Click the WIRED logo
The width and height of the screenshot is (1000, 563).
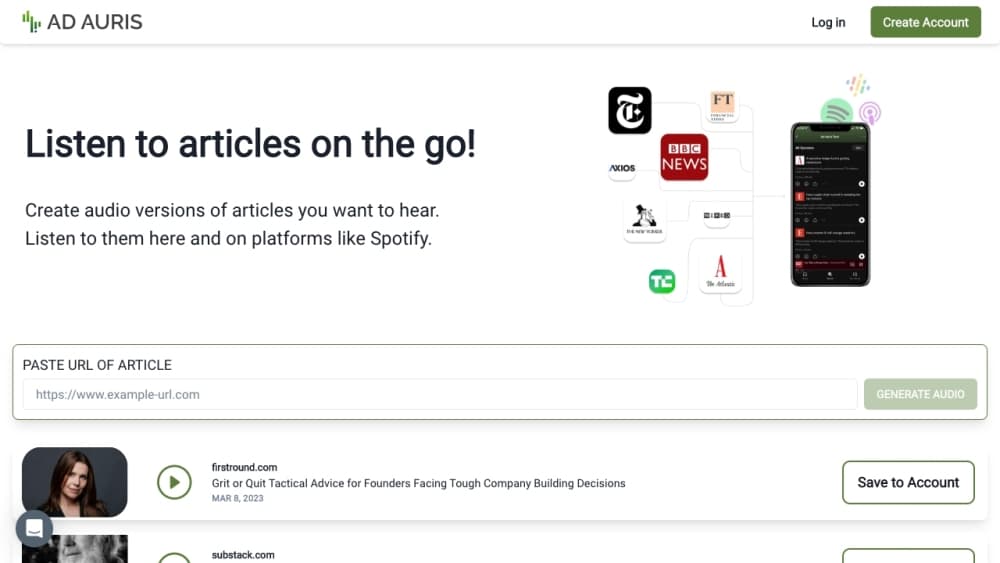pos(717,215)
